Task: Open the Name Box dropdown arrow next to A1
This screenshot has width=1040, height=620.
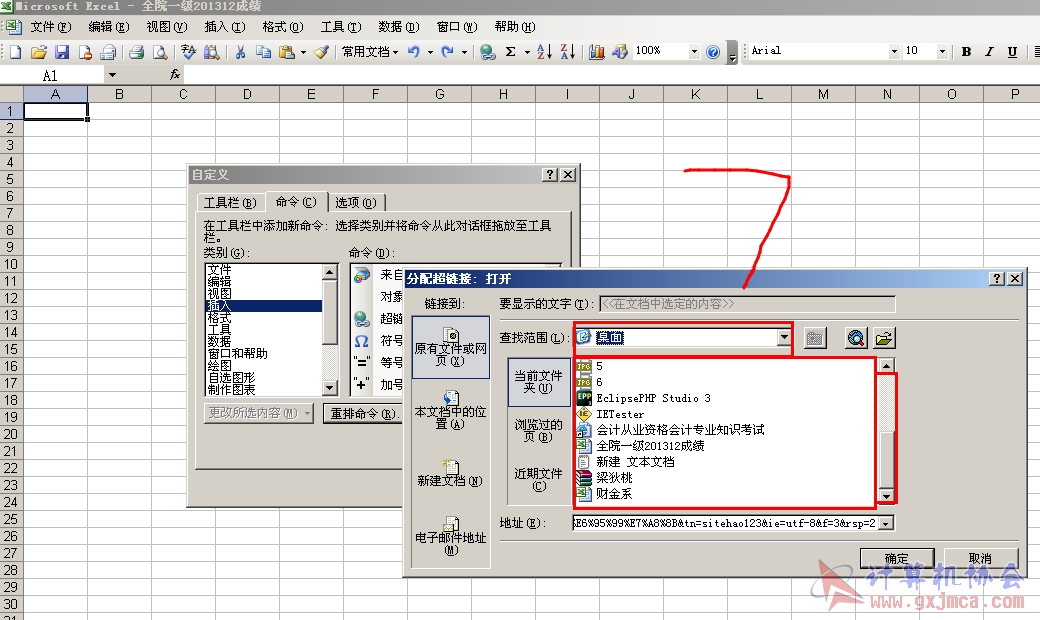Action: coord(112,75)
